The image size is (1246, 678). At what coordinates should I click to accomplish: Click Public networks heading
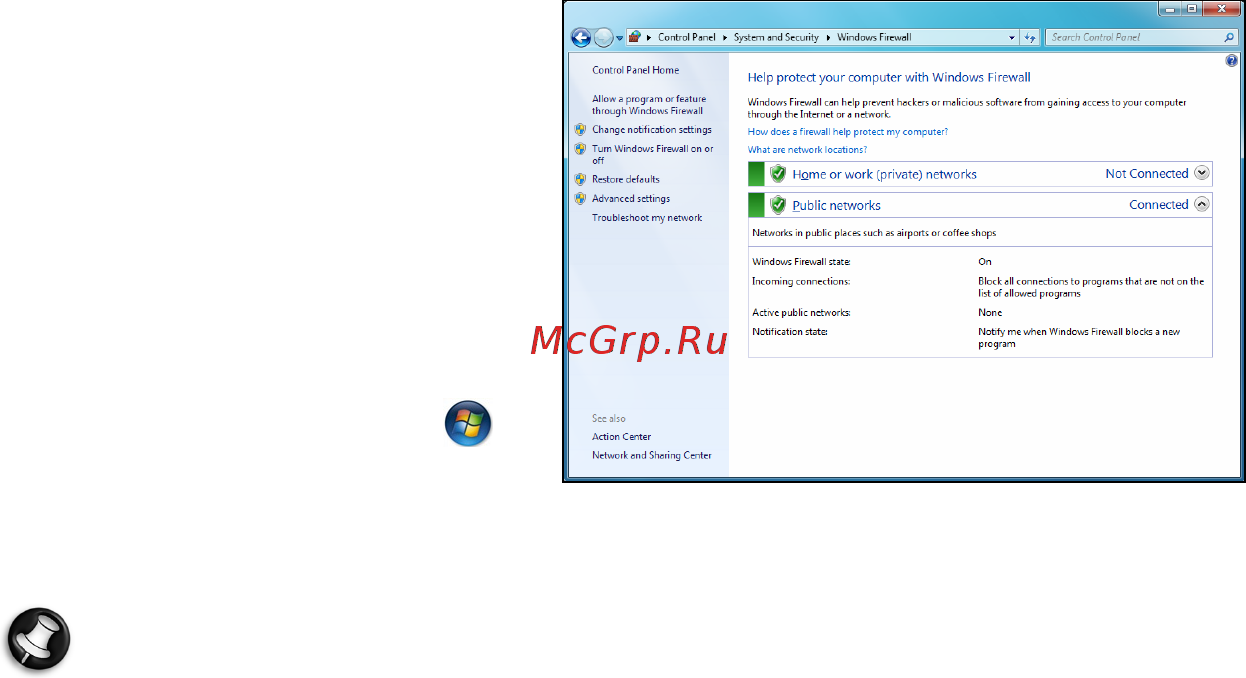pos(836,205)
